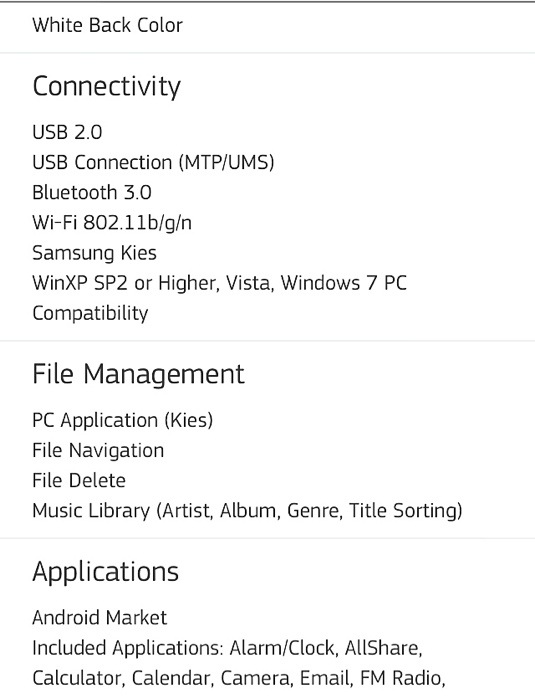Click the Android Market entry
The width and height of the screenshot is (535, 699).
click(x=99, y=618)
